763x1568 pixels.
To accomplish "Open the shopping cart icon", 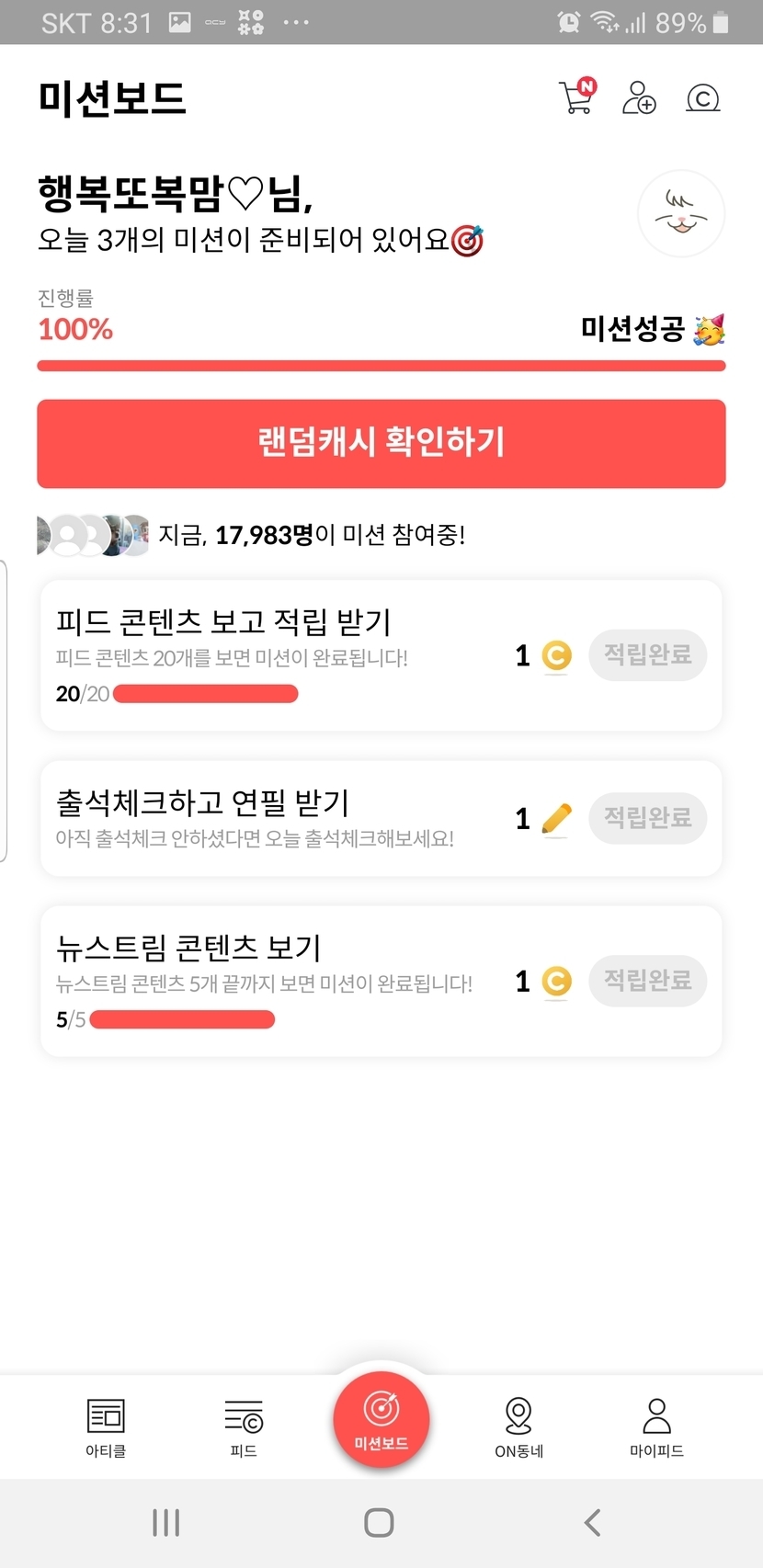I will pyautogui.click(x=576, y=97).
